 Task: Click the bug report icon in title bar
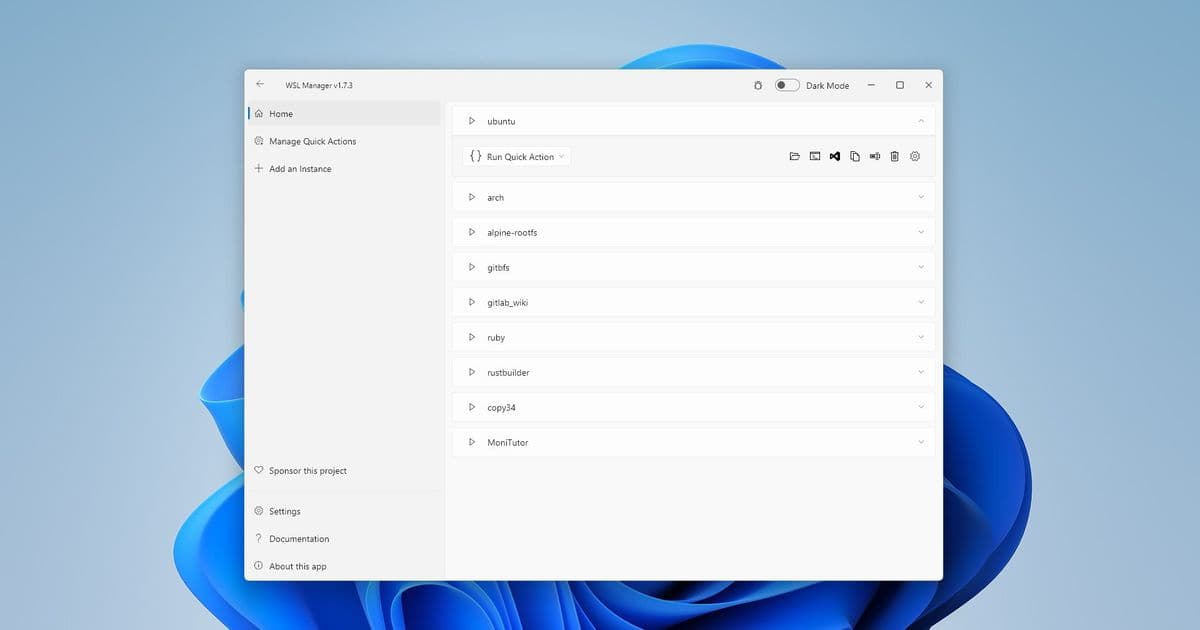[x=758, y=85]
